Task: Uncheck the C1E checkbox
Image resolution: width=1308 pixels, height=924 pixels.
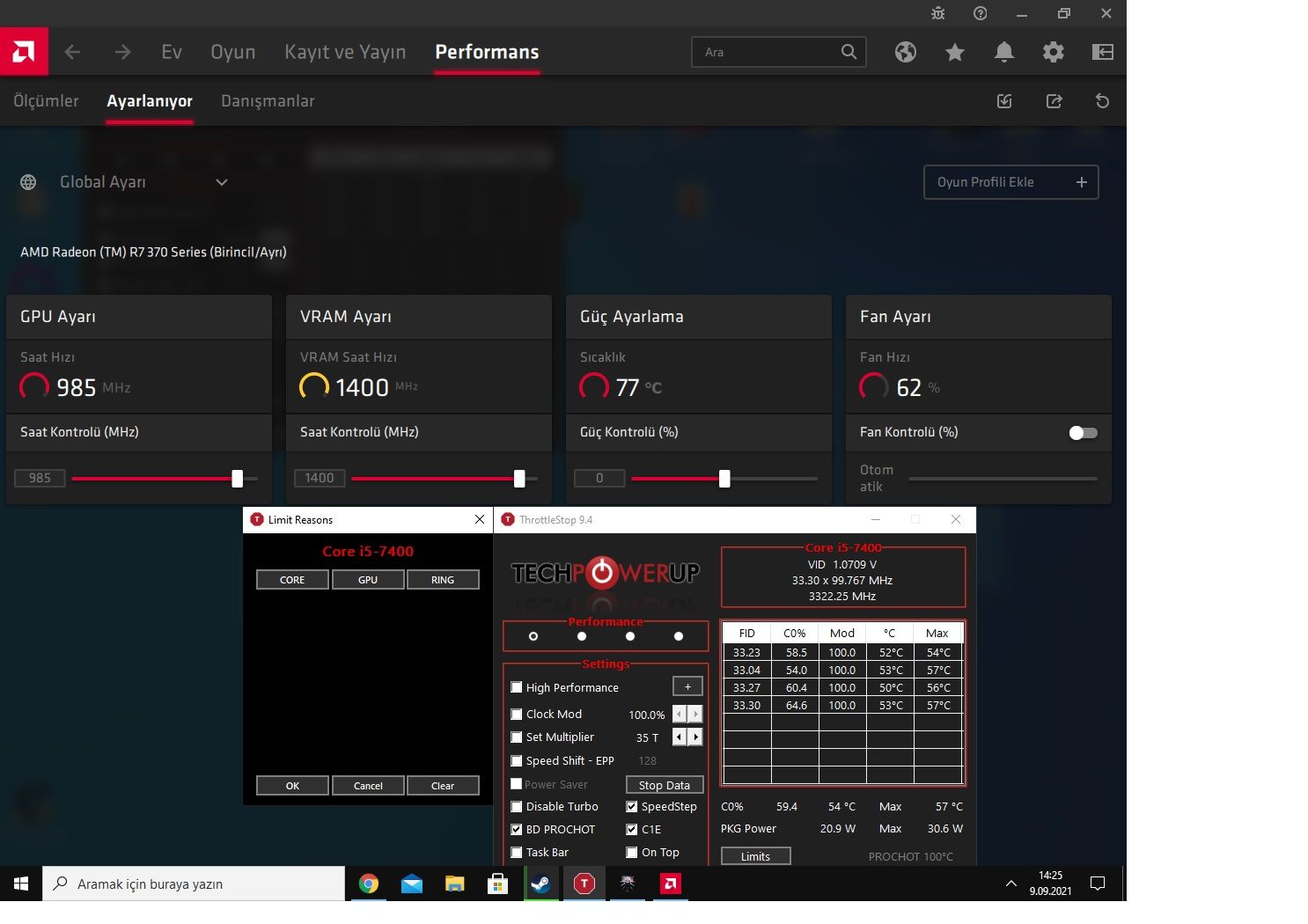Action: click(x=632, y=829)
